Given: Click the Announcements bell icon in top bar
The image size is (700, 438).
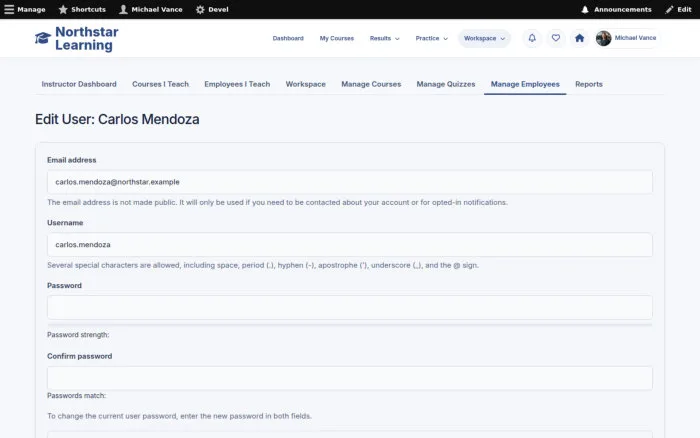Looking at the screenshot, I should pos(585,9).
